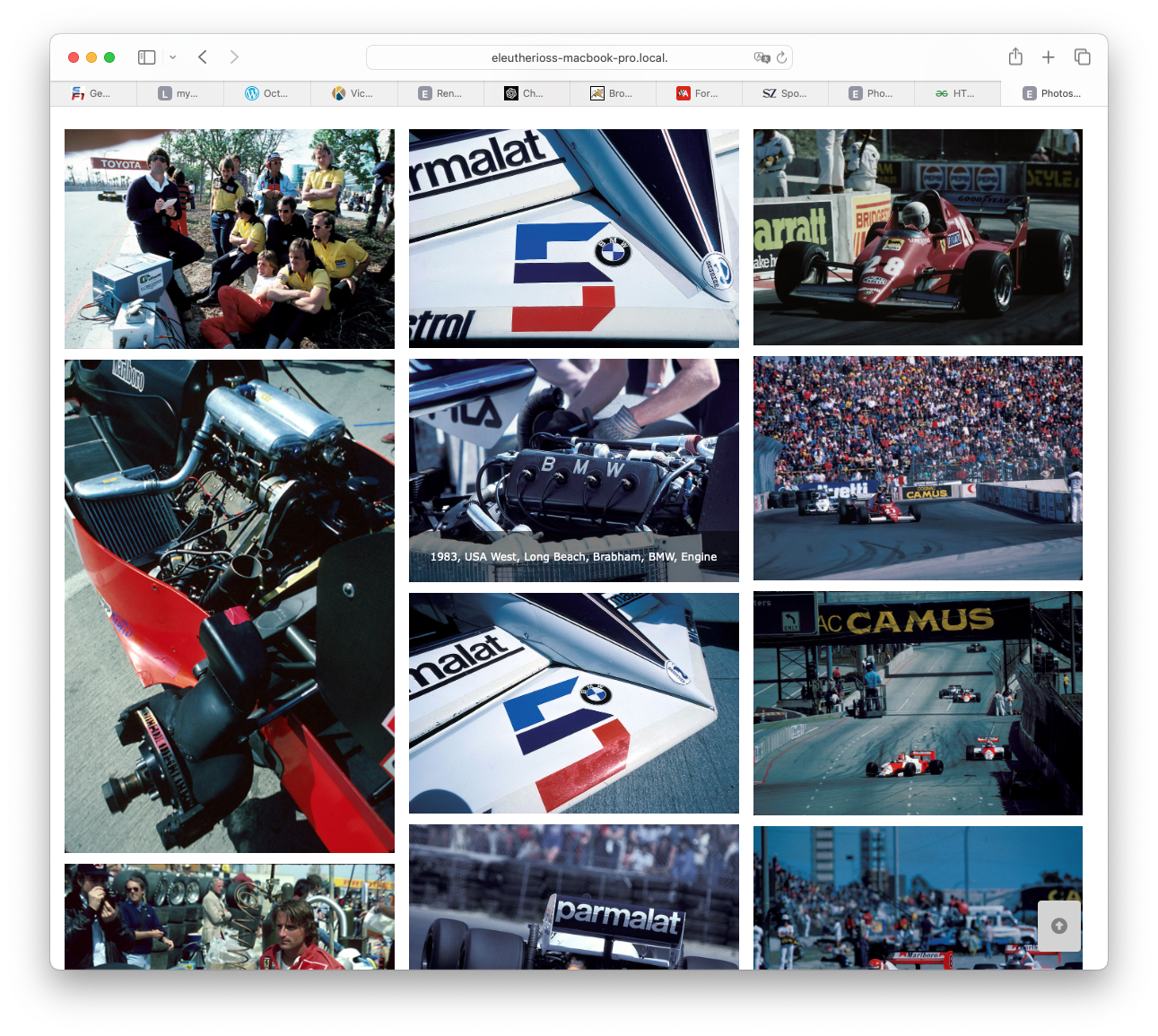Switch to the 'Spo...' tab
Screen dimensions: 1158x1036
tap(785, 93)
